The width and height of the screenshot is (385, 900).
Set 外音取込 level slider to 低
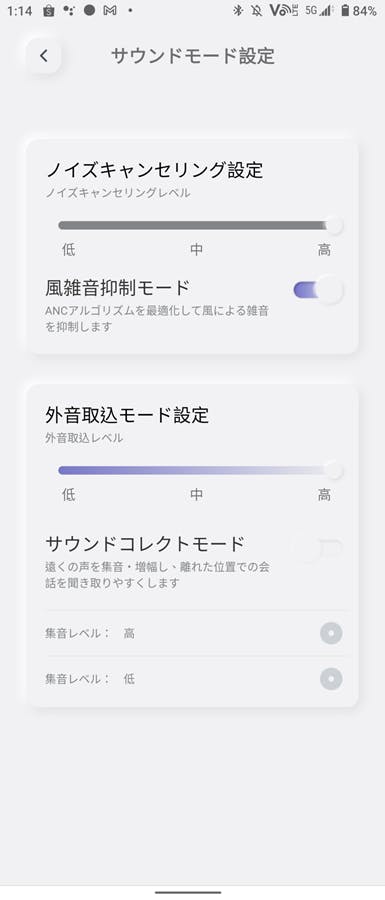(x=62, y=471)
